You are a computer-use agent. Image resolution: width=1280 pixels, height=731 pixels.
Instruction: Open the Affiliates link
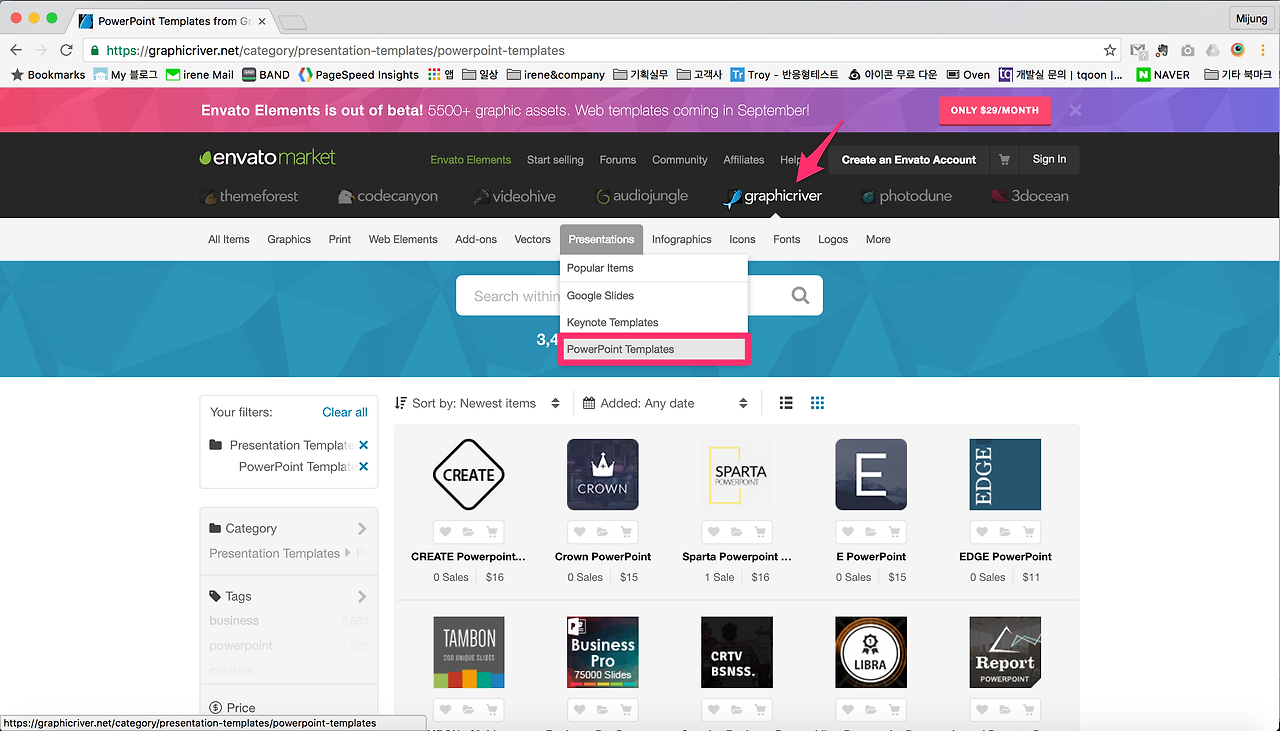click(744, 160)
